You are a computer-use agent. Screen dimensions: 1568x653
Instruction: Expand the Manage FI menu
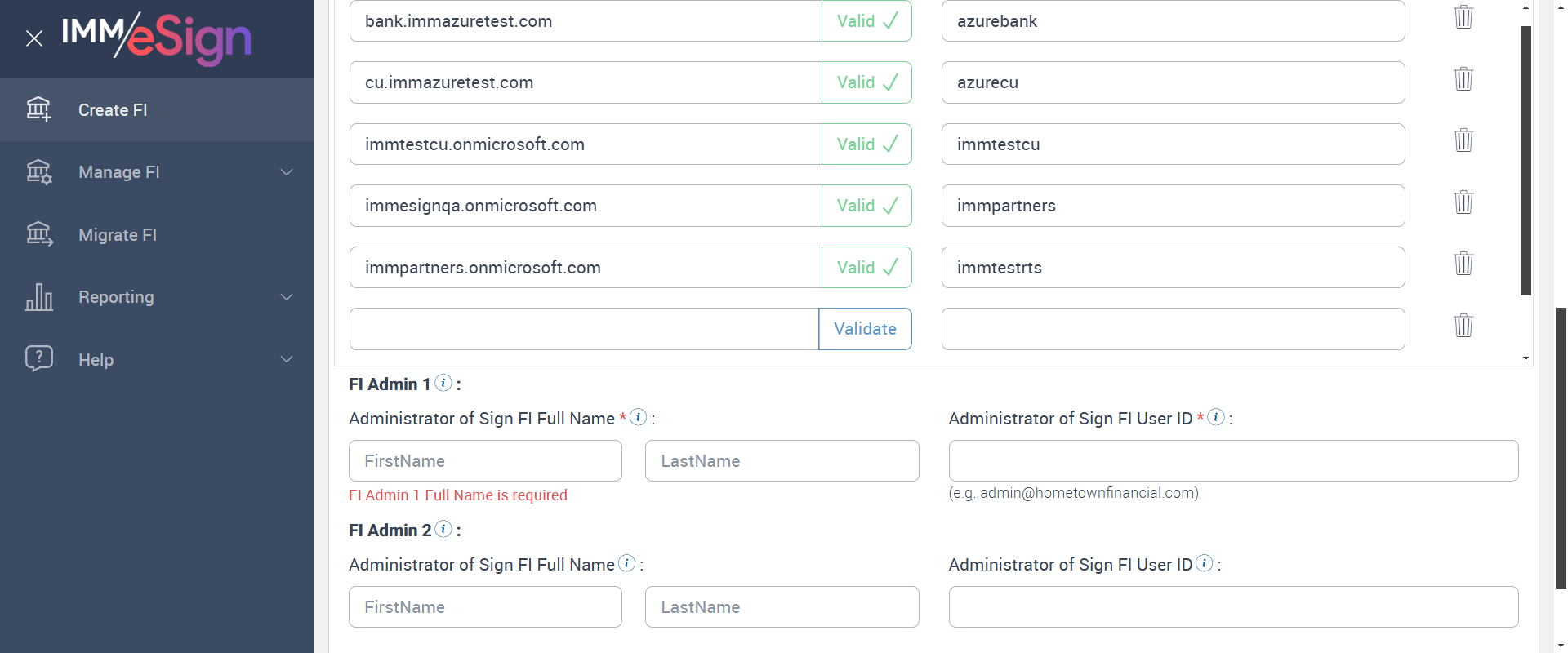pyautogui.click(x=286, y=172)
